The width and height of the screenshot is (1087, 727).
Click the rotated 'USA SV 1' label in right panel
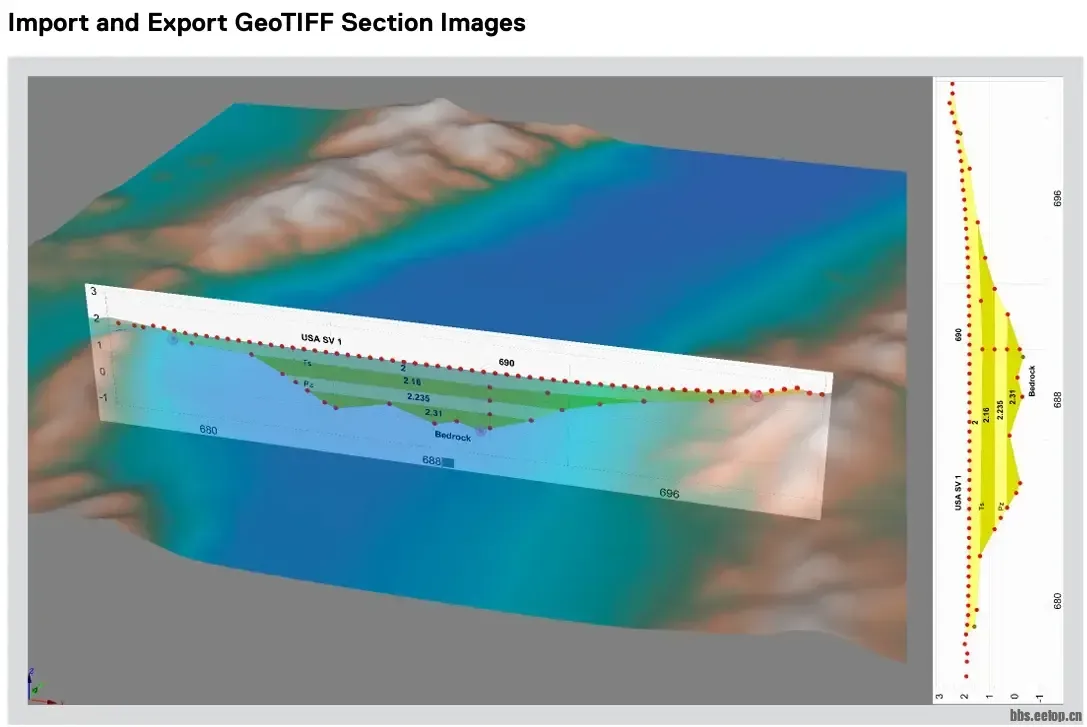[959, 494]
